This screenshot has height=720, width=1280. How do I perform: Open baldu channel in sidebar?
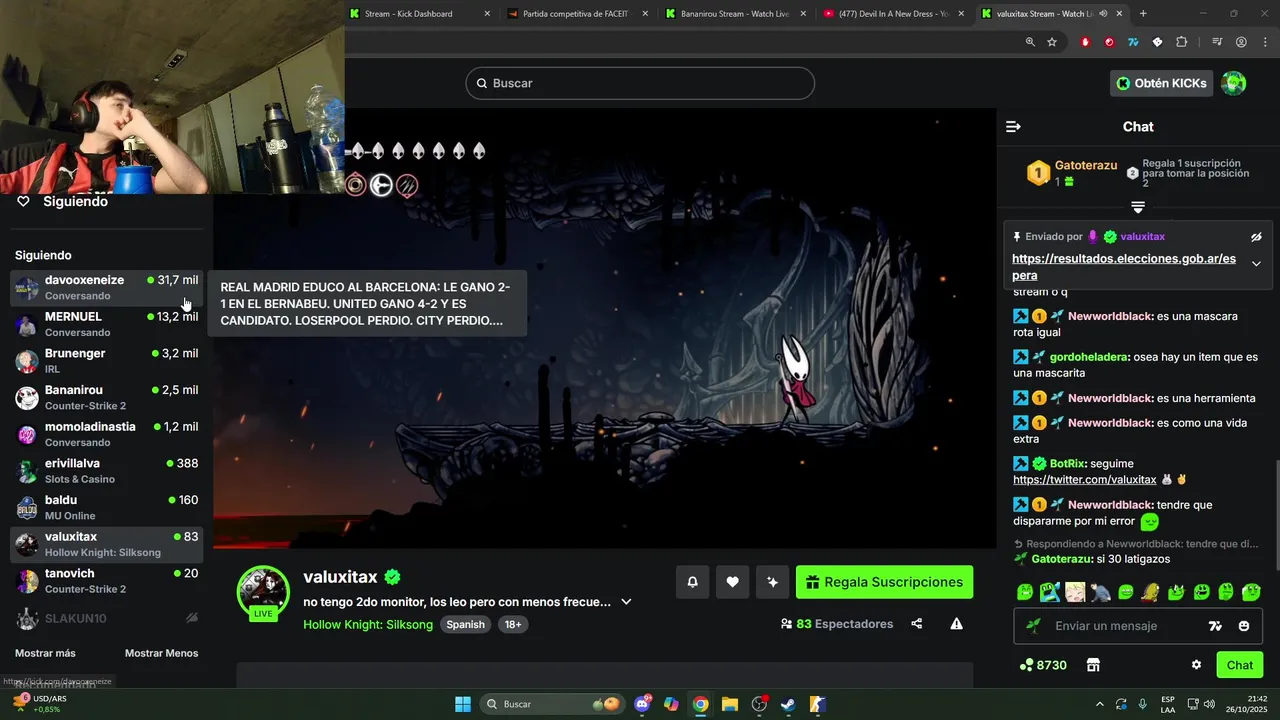click(107, 508)
